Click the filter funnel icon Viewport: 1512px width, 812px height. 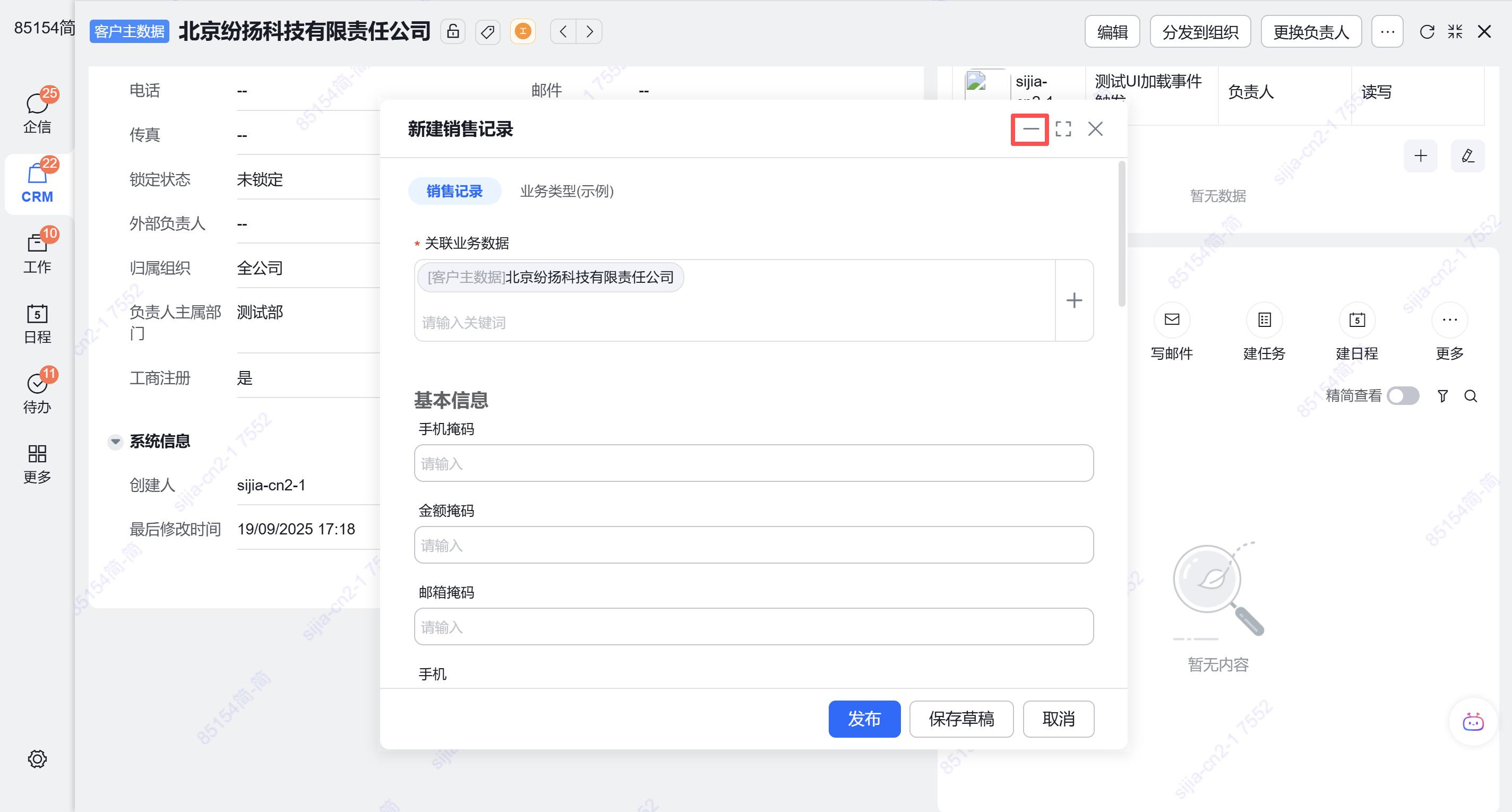coord(1442,396)
